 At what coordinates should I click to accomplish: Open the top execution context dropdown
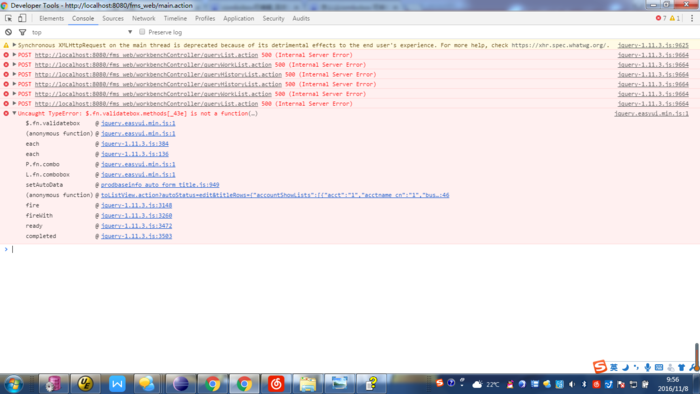(x=83, y=32)
